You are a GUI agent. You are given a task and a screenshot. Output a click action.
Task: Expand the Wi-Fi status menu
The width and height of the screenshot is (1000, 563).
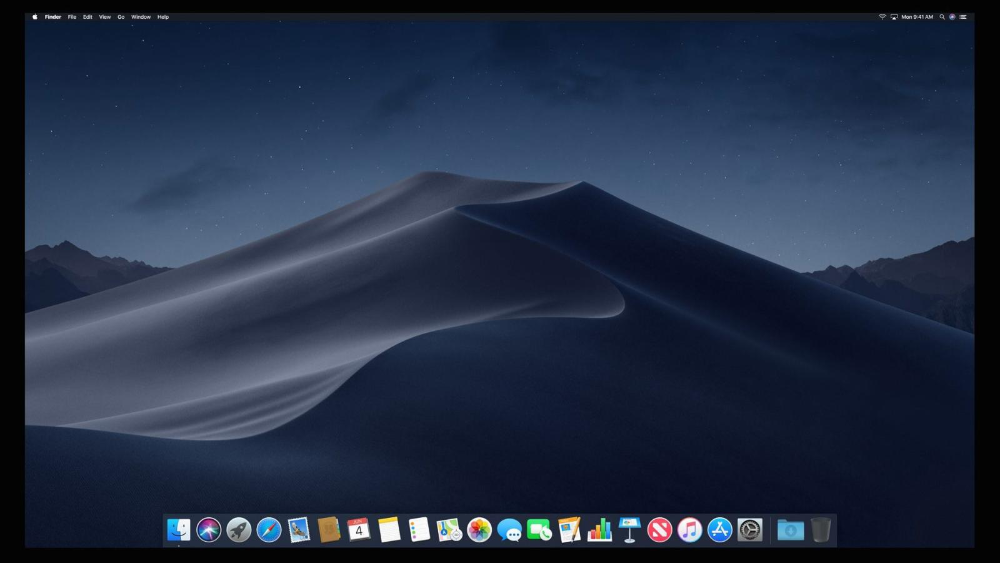pyautogui.click(x=882, y=17)
